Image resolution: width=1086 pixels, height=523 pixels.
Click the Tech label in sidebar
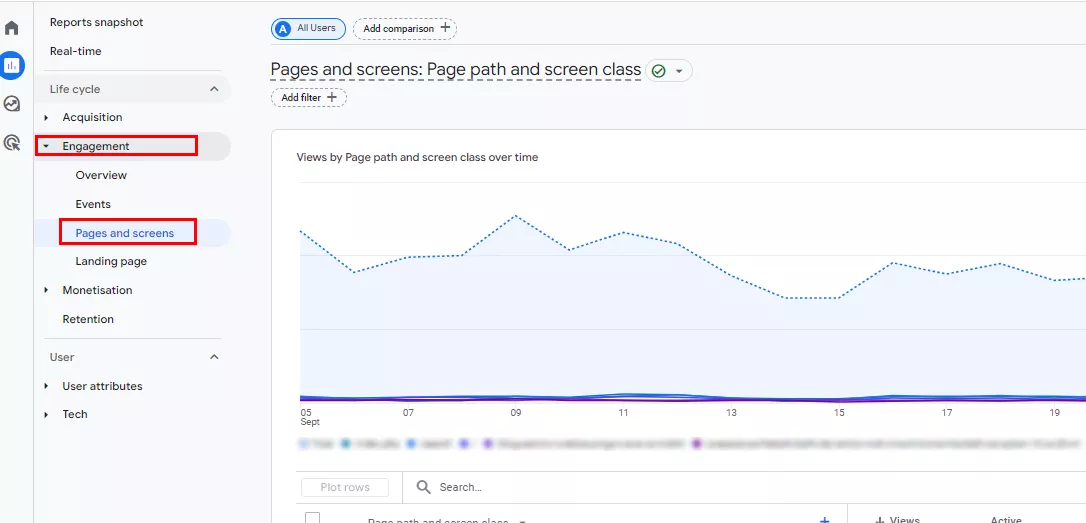tap(75, 414)
